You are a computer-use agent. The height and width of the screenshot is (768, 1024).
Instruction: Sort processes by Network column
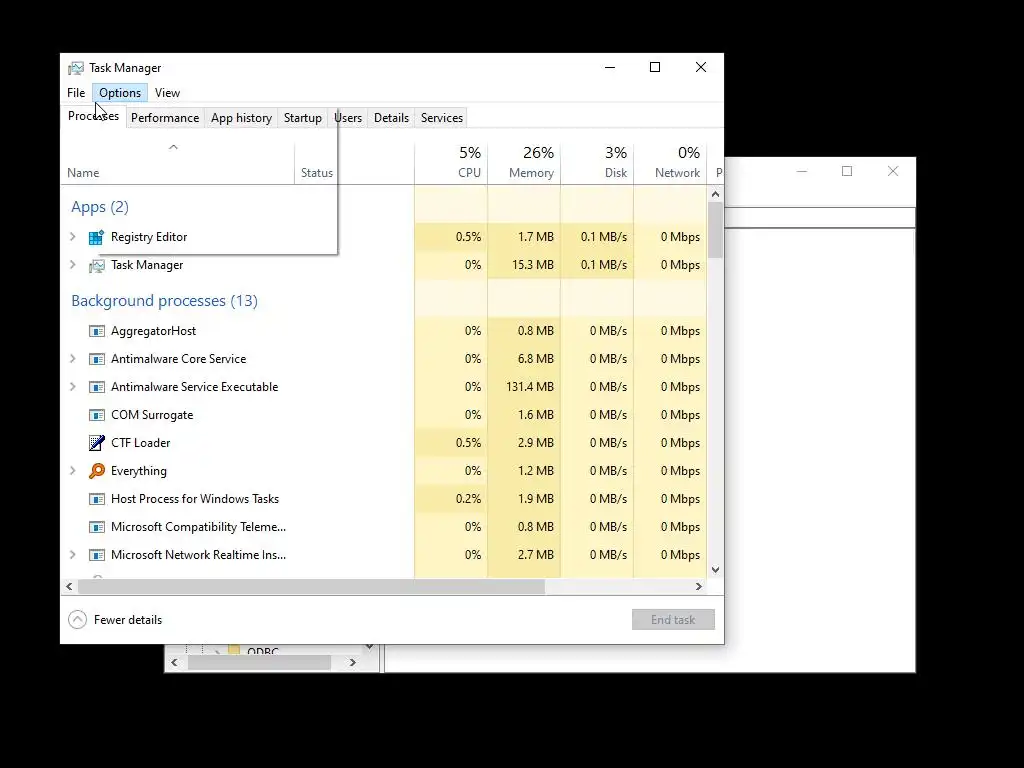click(x=670, y=163)
